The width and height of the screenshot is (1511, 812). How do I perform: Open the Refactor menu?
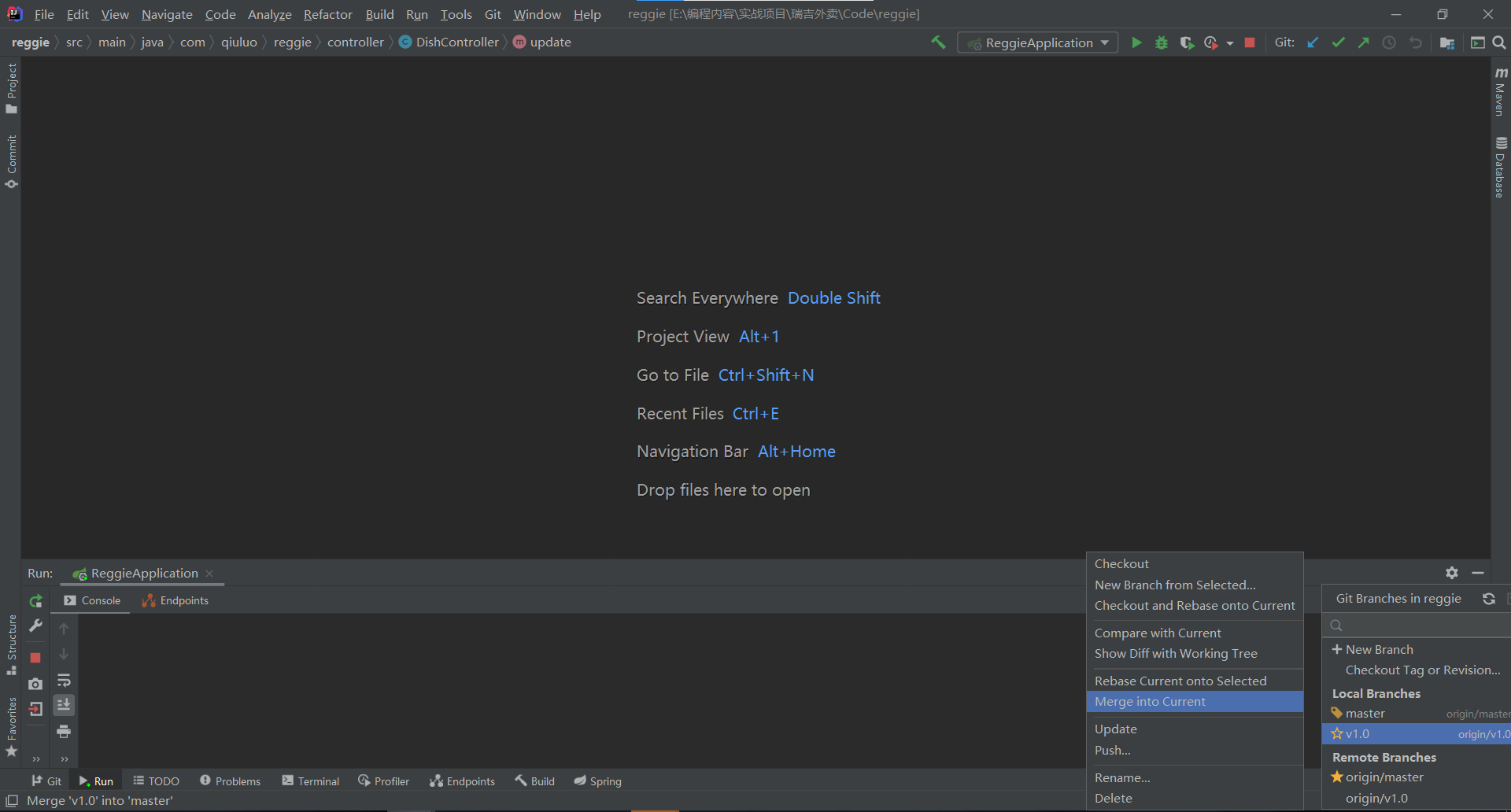[327, 14]
